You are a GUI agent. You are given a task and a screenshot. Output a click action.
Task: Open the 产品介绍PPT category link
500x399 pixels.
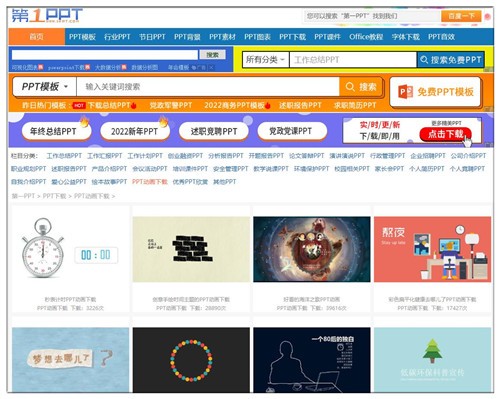click(x=109, y=169)
